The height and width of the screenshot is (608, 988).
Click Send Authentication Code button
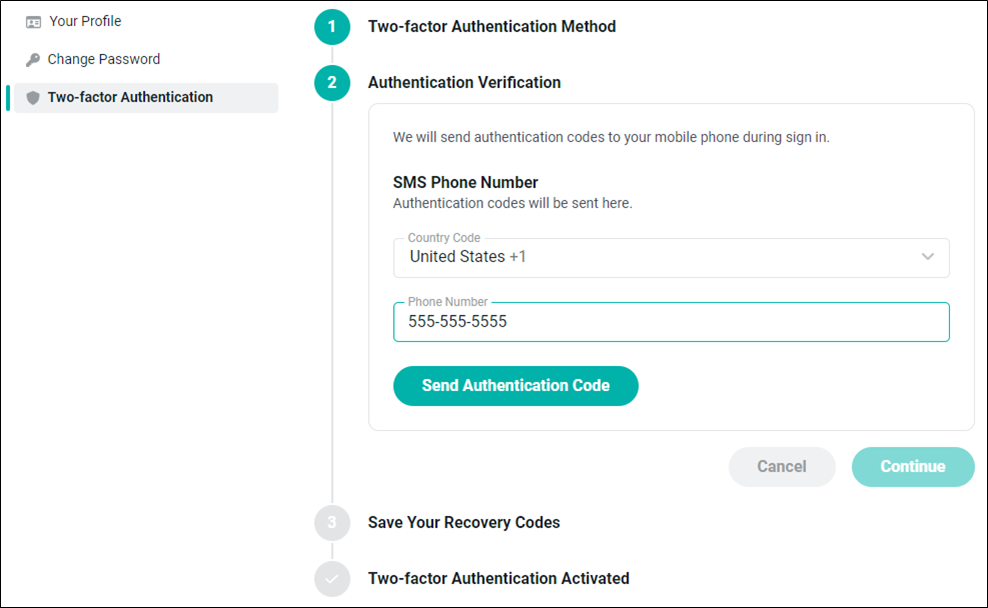515,386
